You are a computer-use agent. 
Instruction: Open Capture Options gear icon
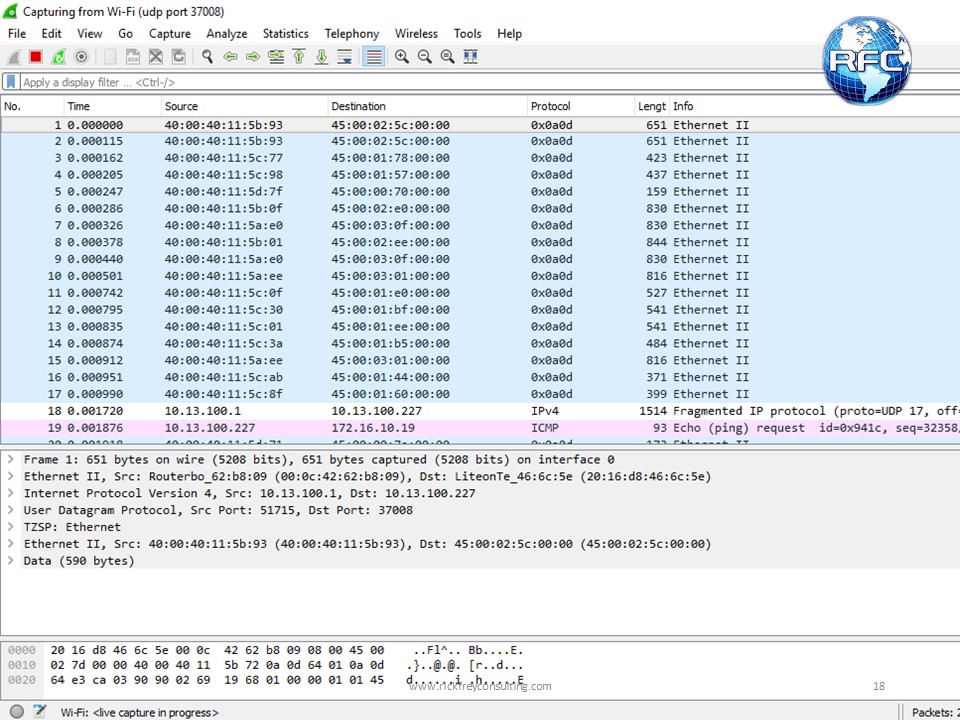pyautogui.click(x=81, y=57)
